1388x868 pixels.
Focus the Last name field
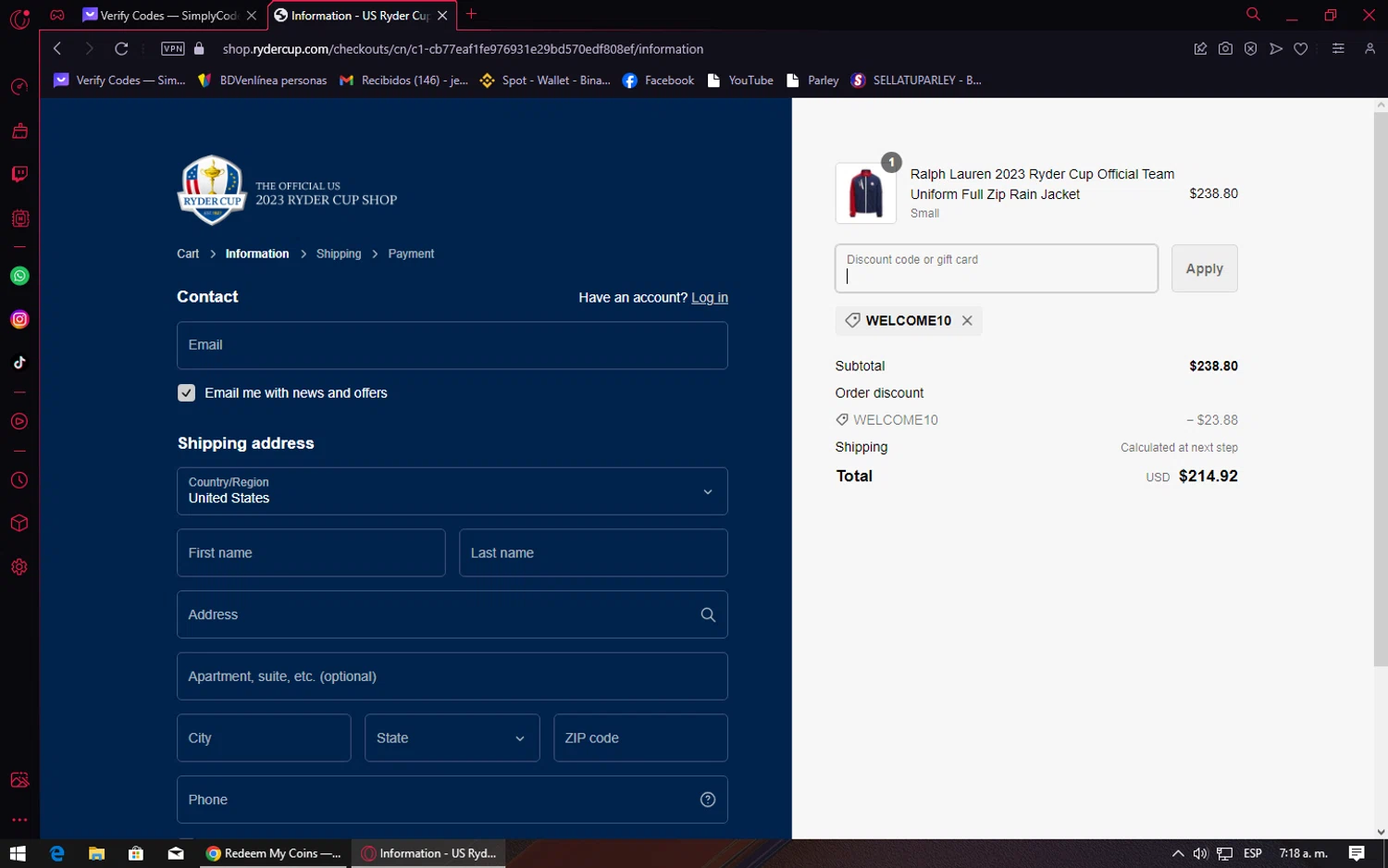(x=593, y=552)
